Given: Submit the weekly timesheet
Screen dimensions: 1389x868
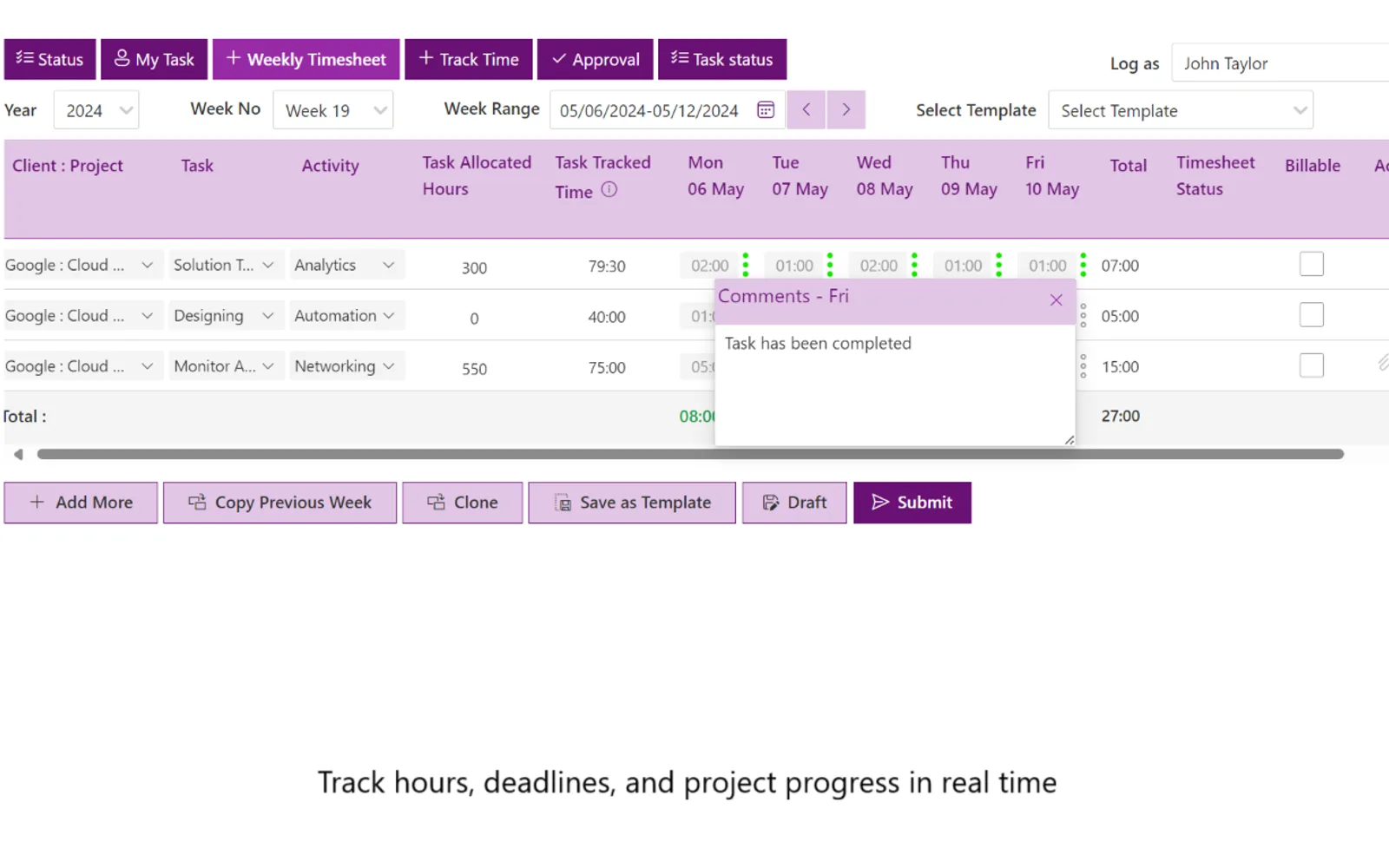Looking at the screenshot, I should [x=912, y=503].
